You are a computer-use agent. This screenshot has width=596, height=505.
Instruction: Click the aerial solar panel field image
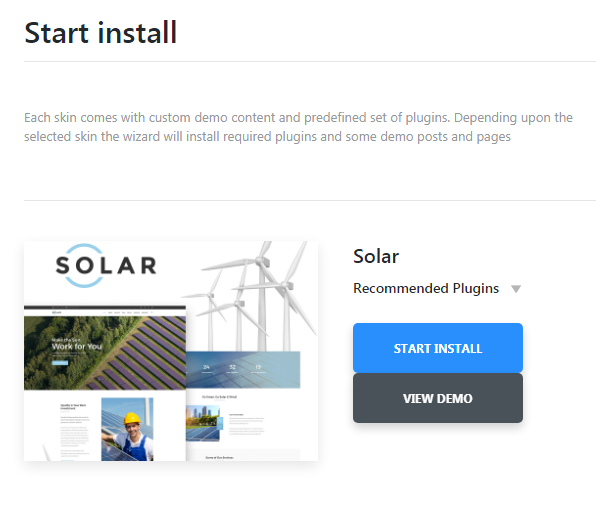click(105, 353)
